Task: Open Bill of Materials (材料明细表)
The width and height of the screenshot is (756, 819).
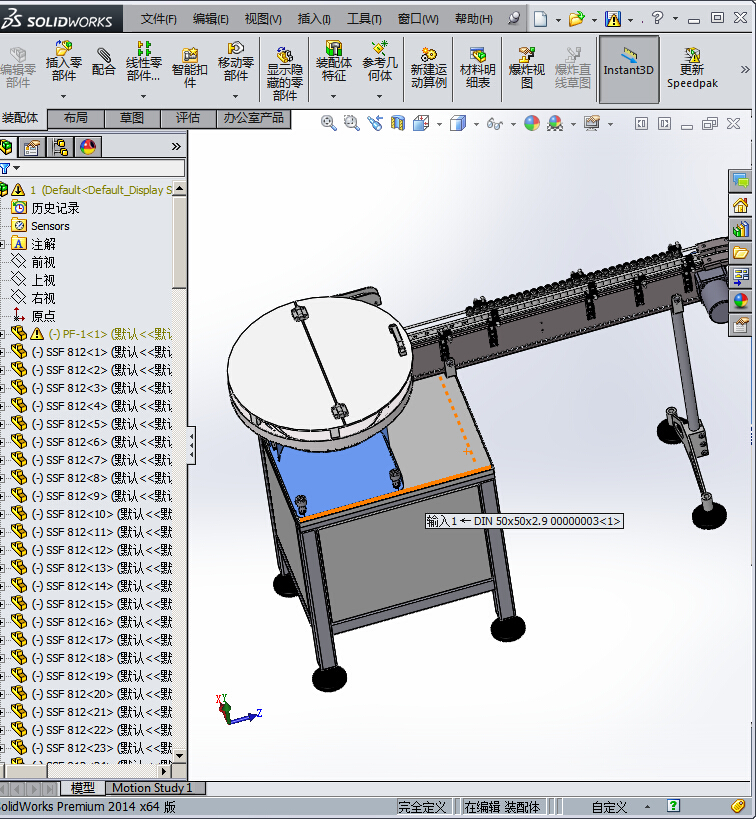Action: point(478,67)
